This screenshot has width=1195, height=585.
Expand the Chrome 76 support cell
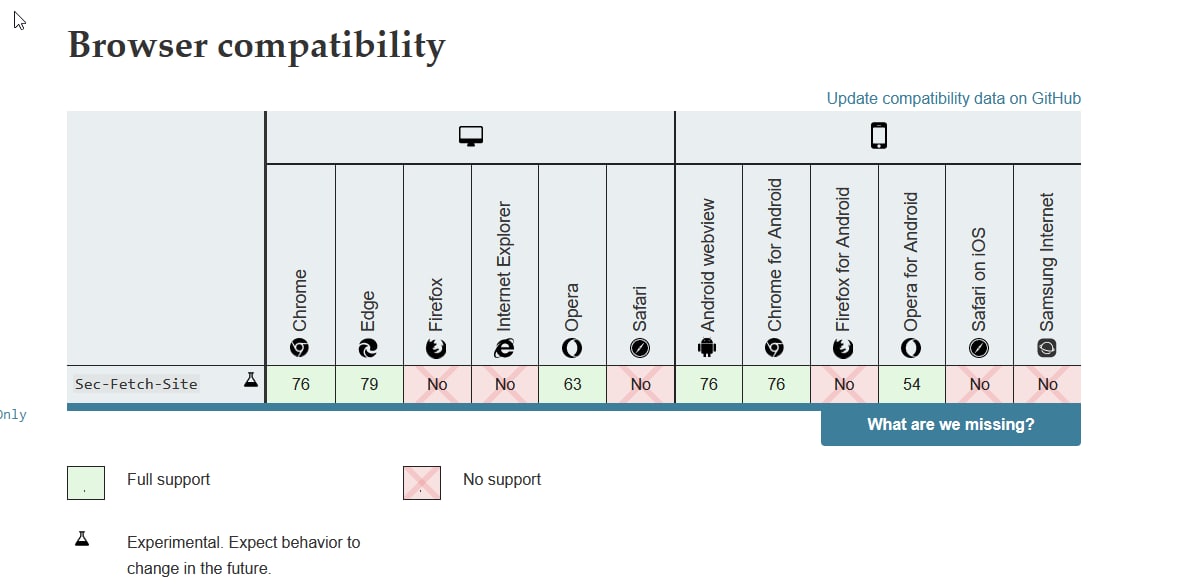click(300, 384)
